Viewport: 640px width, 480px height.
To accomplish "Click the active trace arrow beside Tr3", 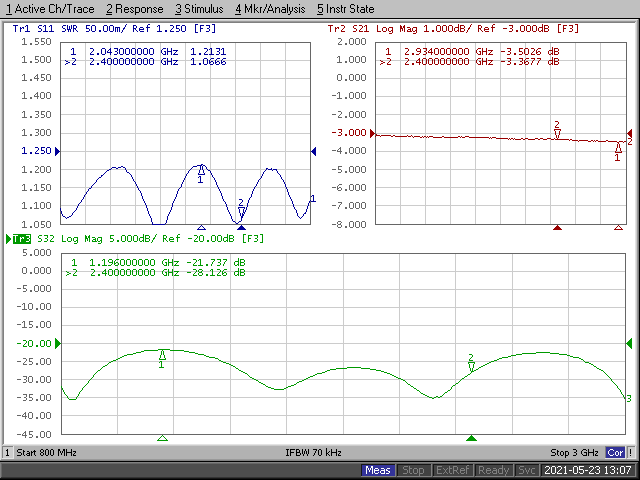I will point(9,239).
